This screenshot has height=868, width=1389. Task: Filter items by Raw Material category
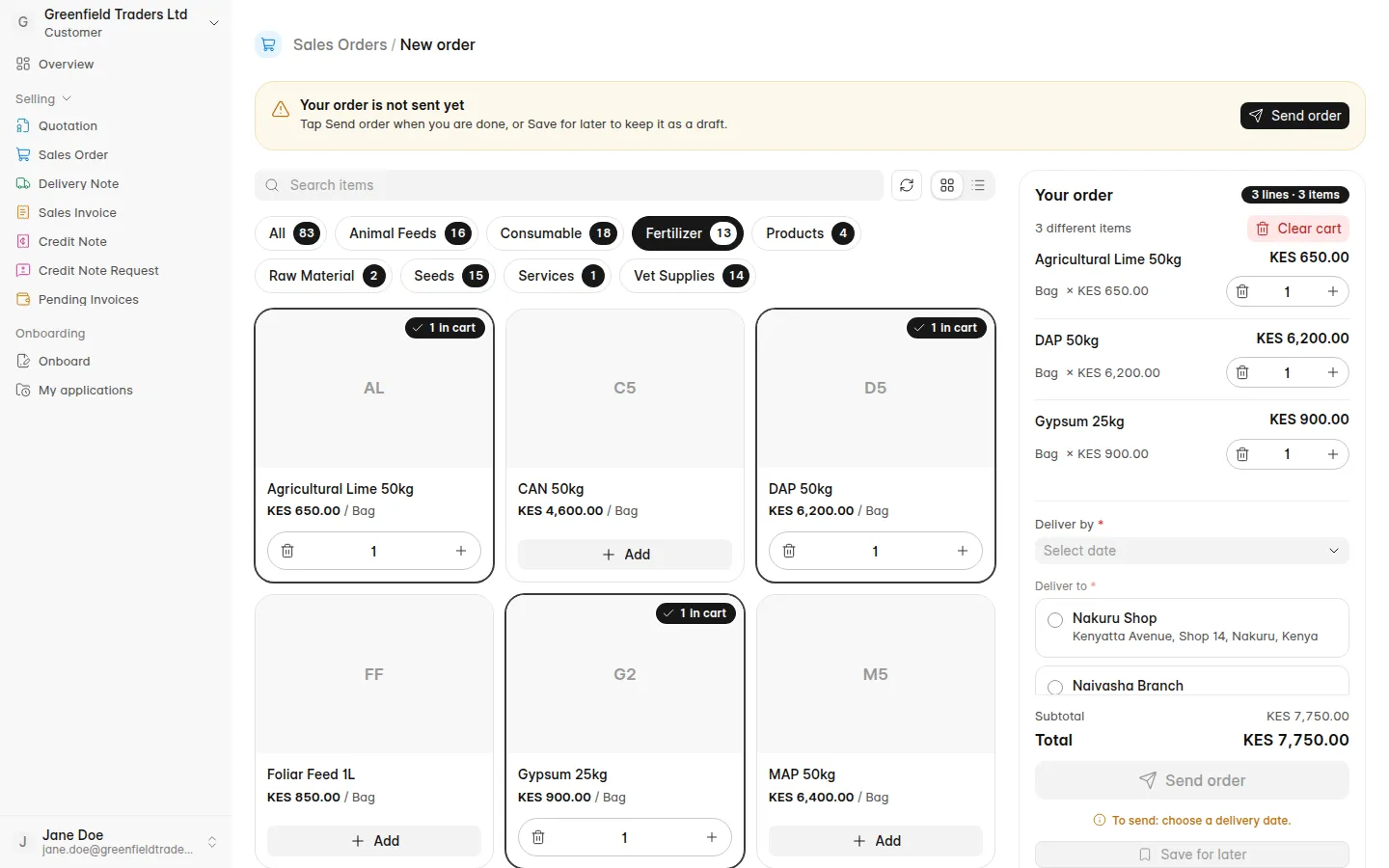[324, 276]
